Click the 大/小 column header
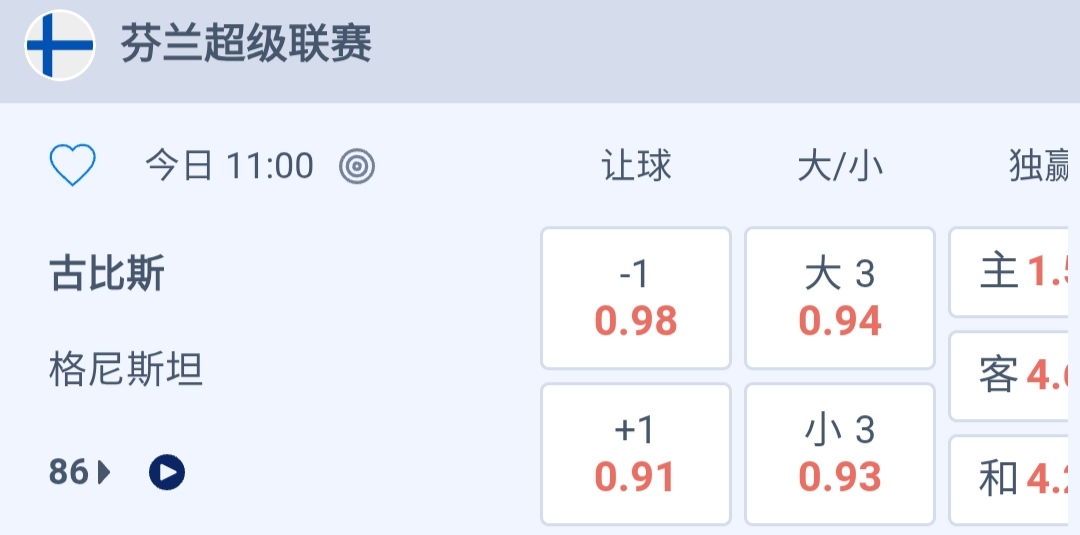 (x=840, y=166)
